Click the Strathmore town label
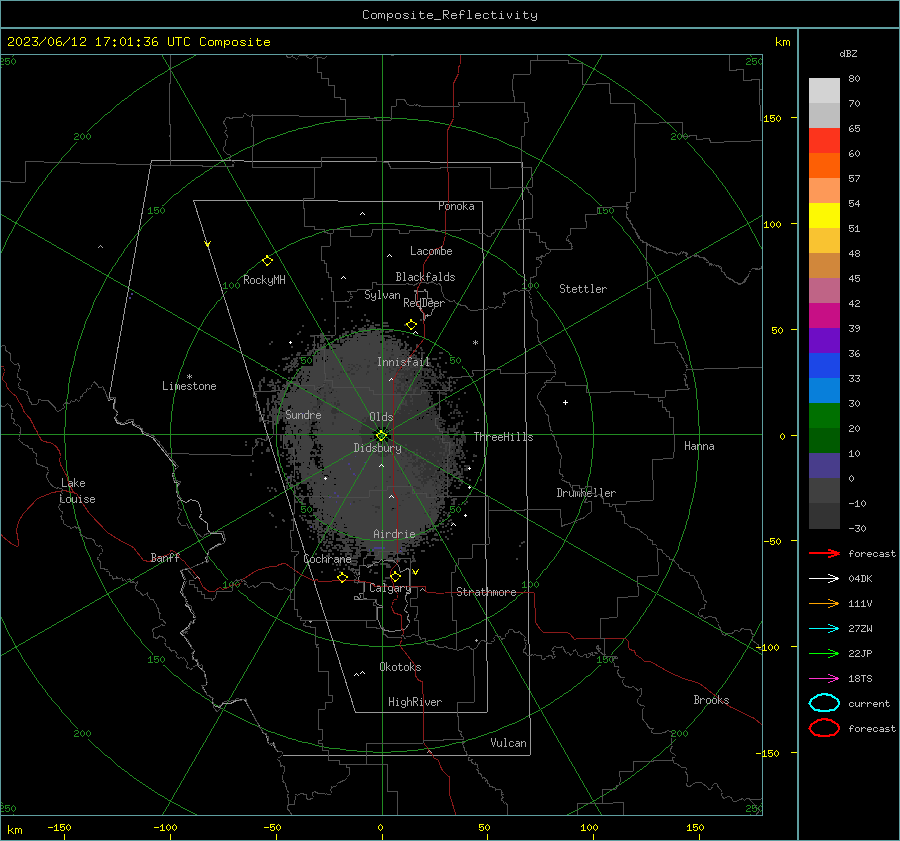 click(x=486, y=592)
